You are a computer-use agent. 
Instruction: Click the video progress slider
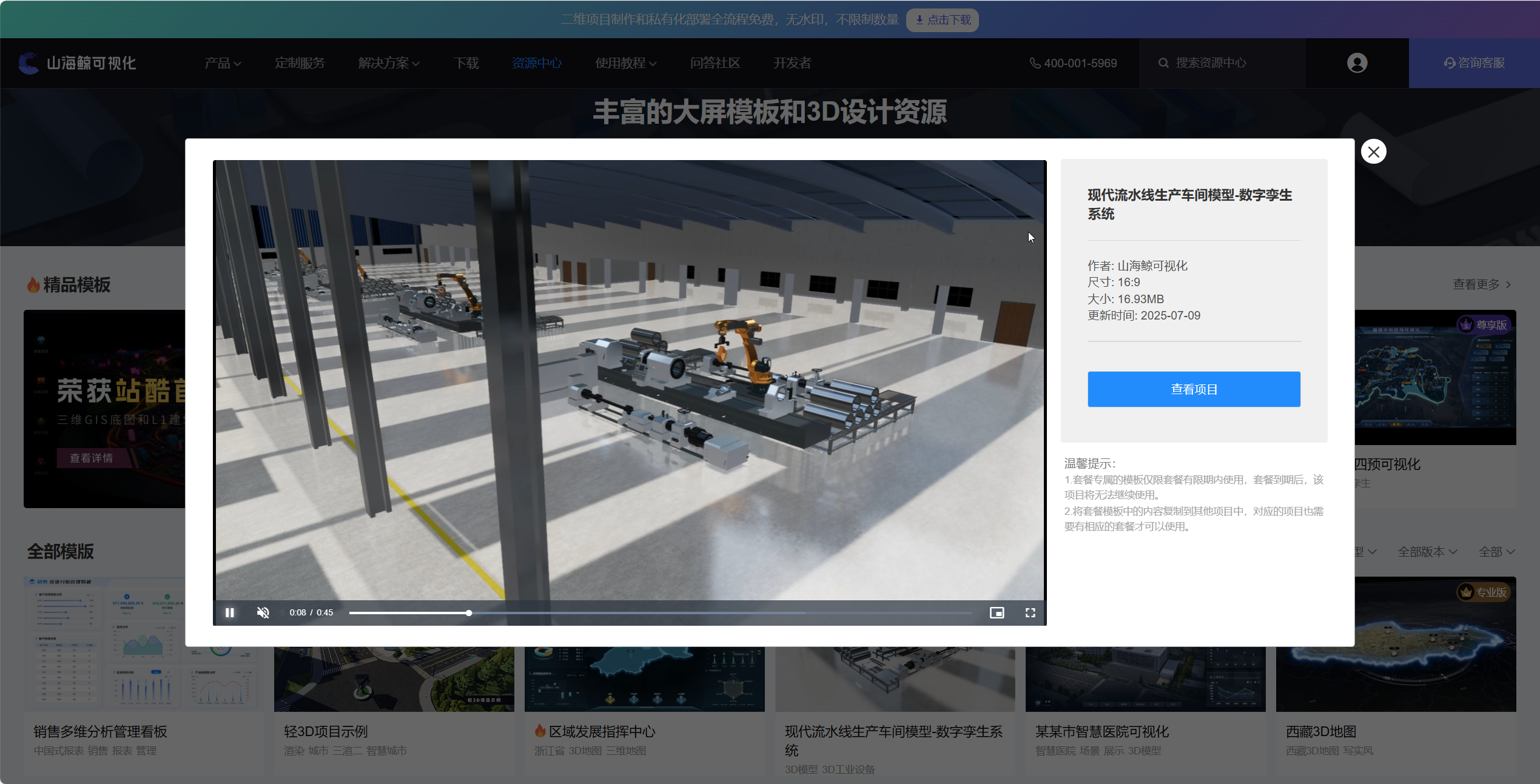660,613
